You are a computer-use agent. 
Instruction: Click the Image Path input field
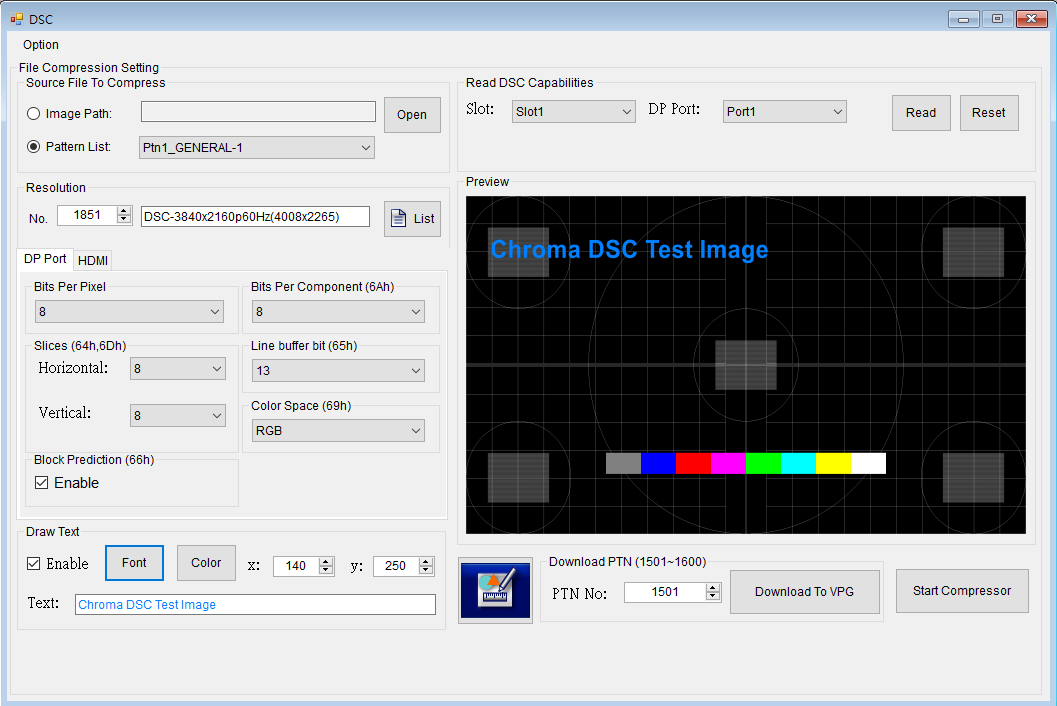pos(258,112)
